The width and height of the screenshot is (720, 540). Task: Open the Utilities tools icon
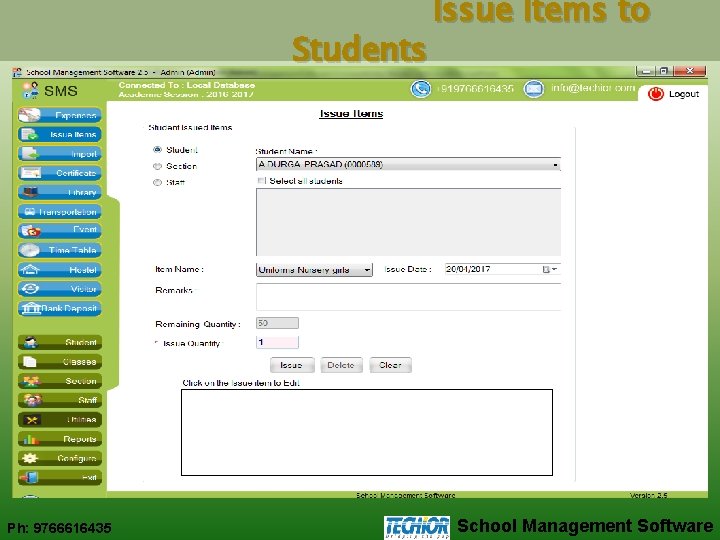[31, 420]
